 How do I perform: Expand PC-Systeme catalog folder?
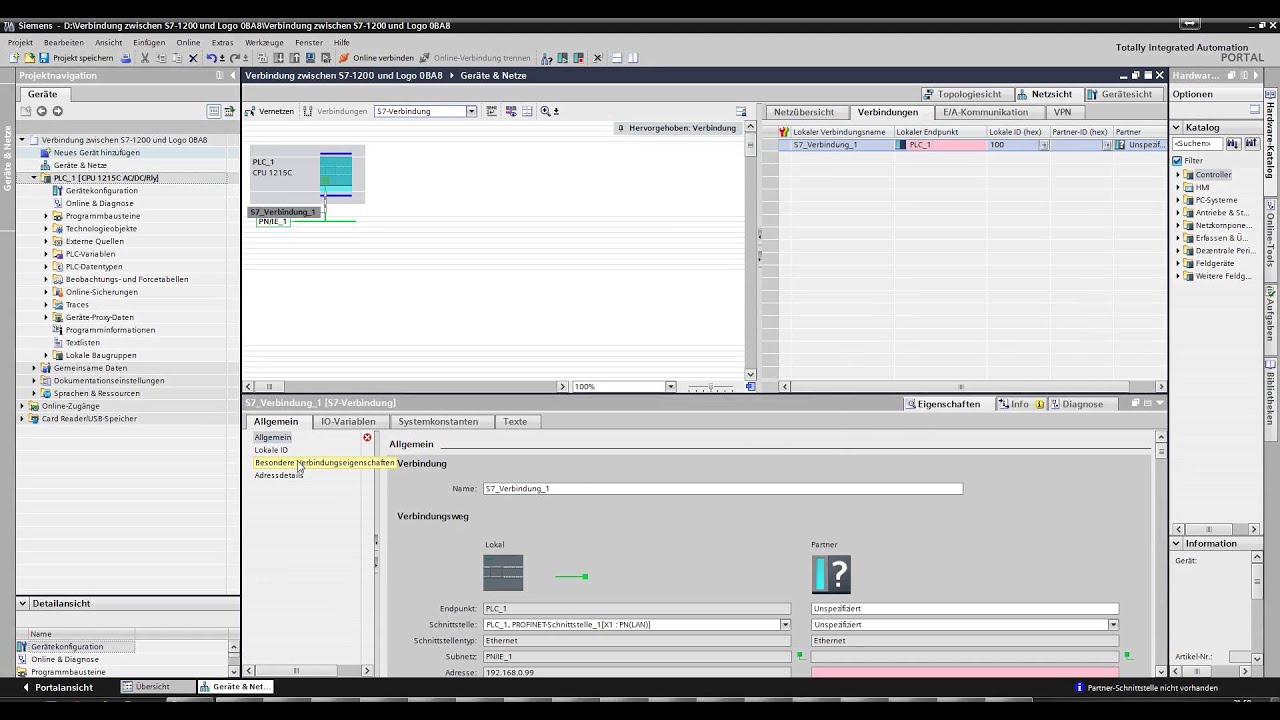(1179, 200)
